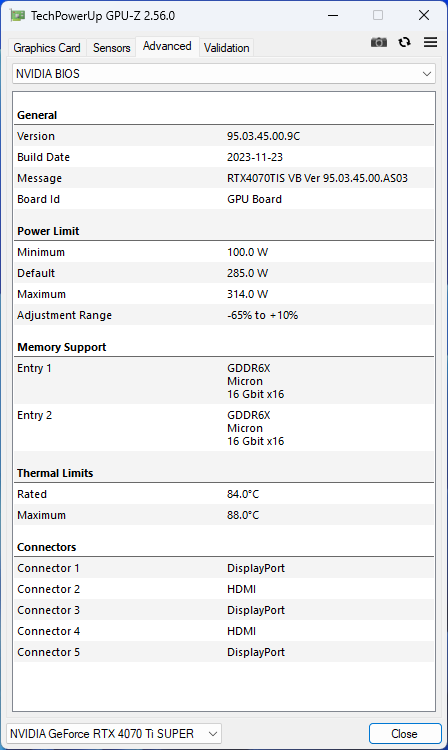The image size is (448, 750).
Task: Select the BIOS Version row
Action: tap(224, 136)
